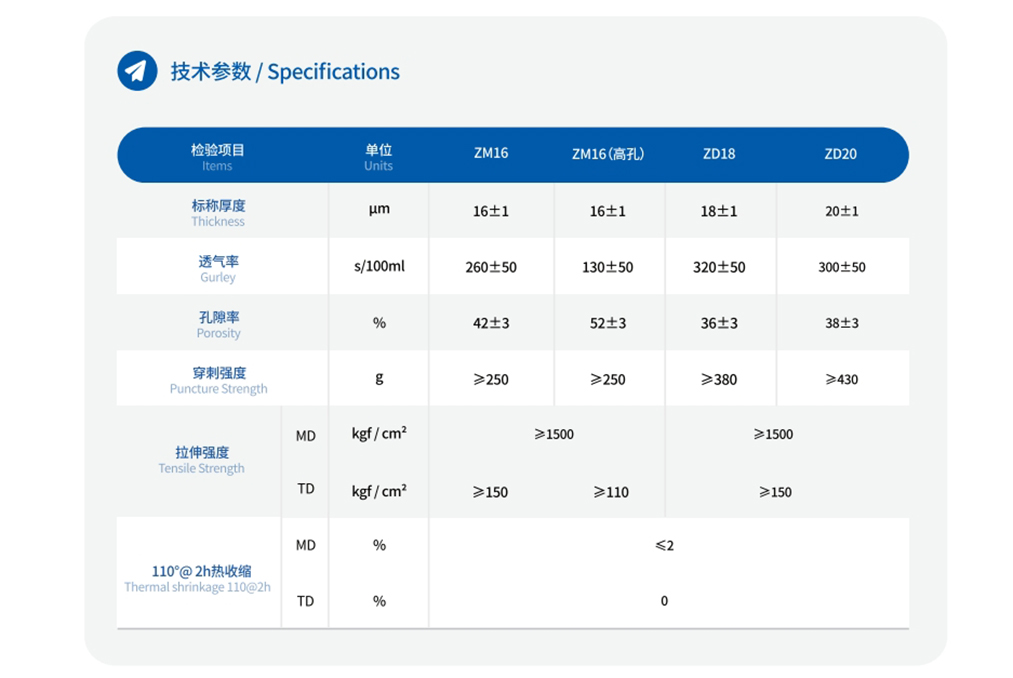Select the 检验项目 Items column header

pos(218,156)
